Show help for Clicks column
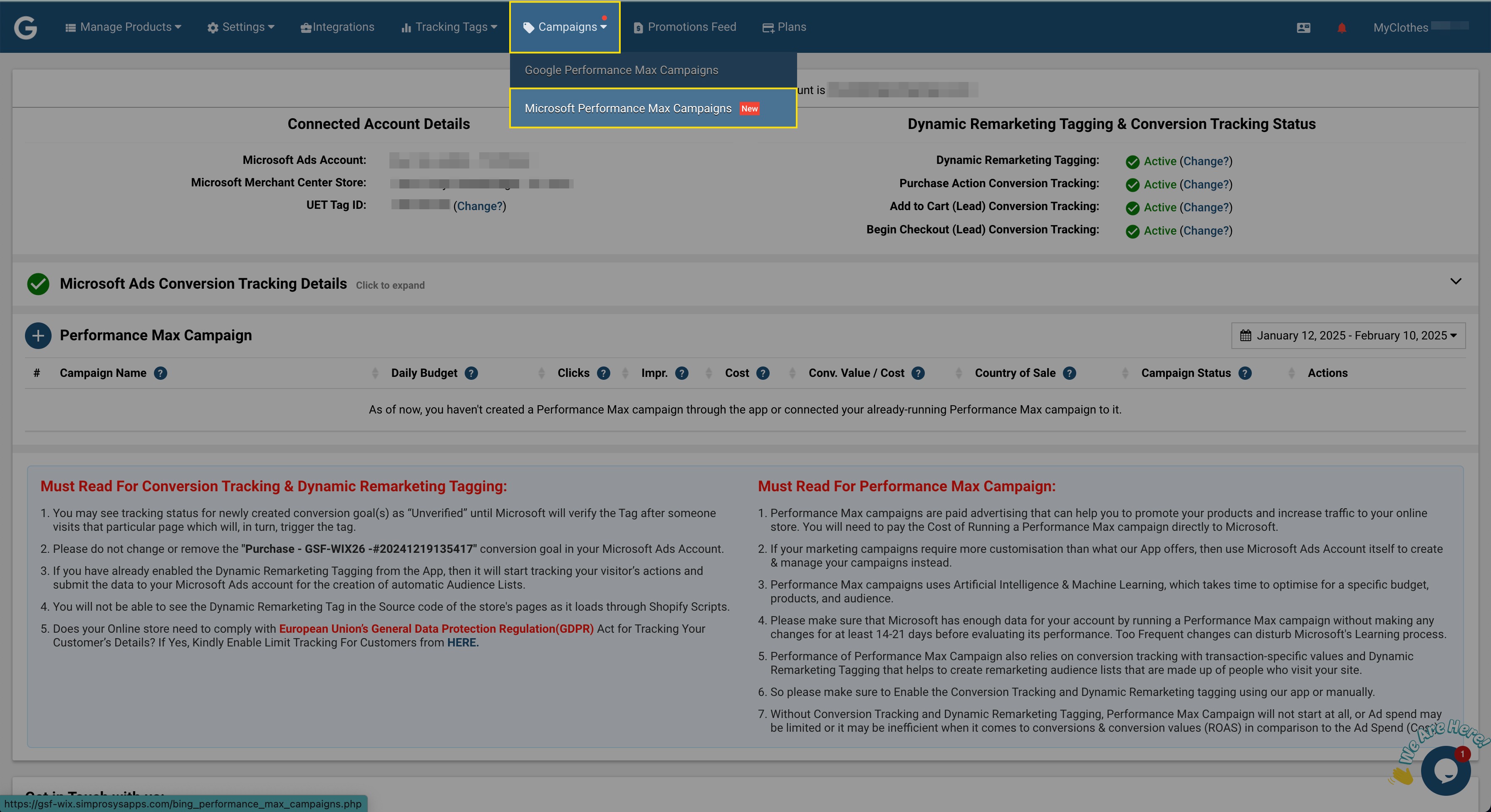1491x812 pixels. click(603, 373)
